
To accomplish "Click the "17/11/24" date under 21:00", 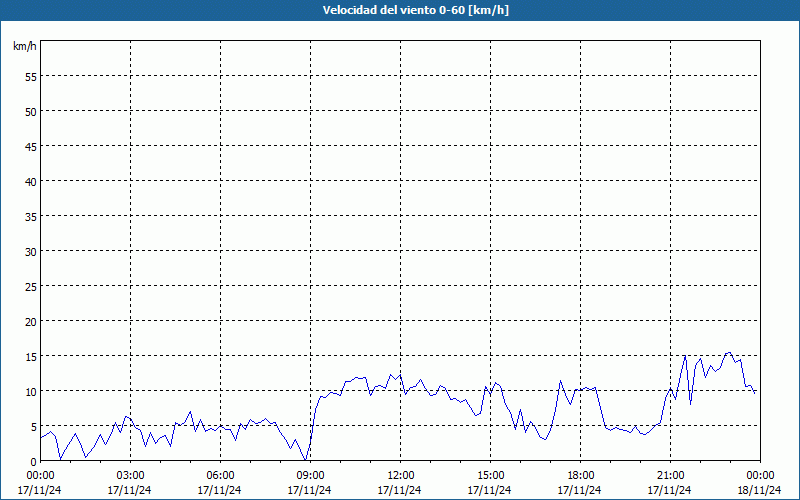I will tap(670, 490).
